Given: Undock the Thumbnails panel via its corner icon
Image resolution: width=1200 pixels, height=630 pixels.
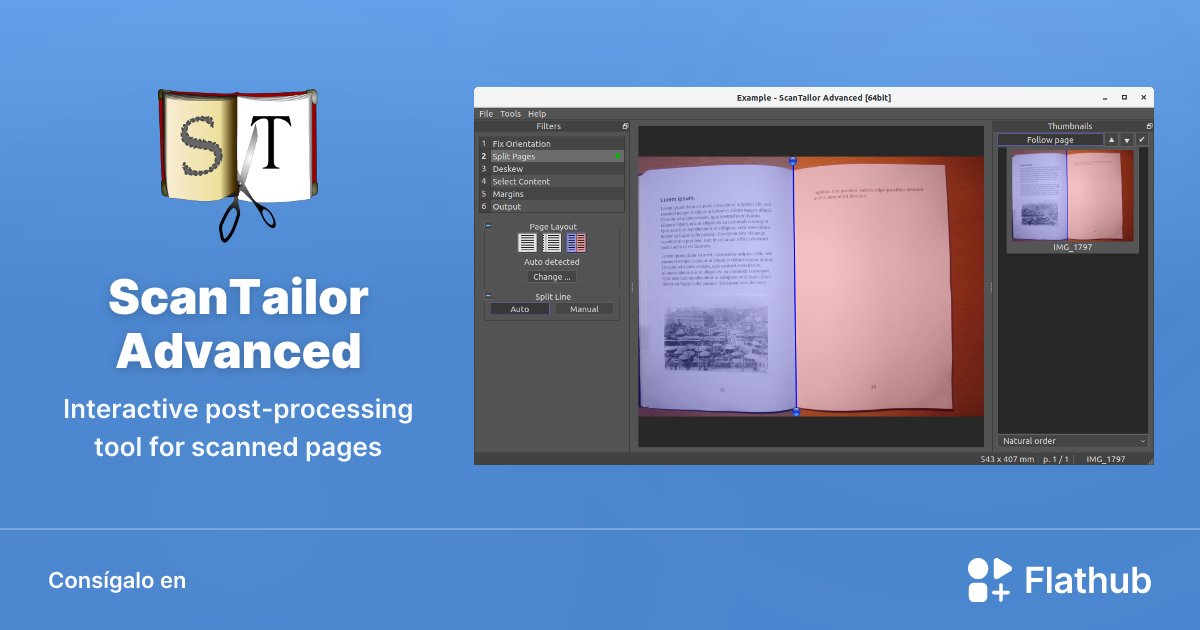Looking at the screenshot, I should coord(1149,125).
